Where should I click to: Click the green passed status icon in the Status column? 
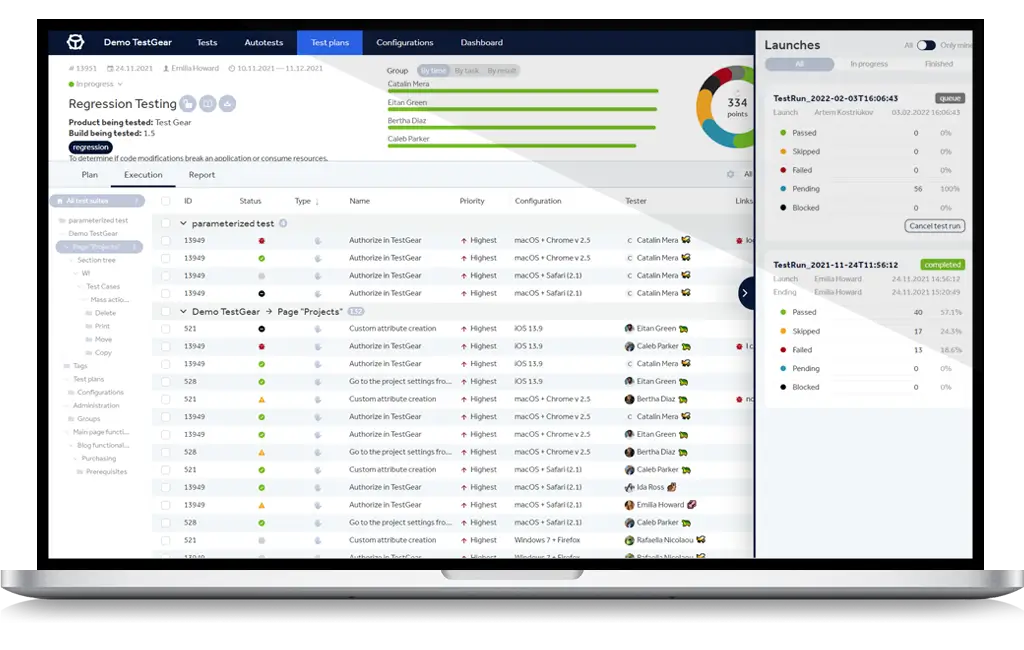(x=261, y=258)
